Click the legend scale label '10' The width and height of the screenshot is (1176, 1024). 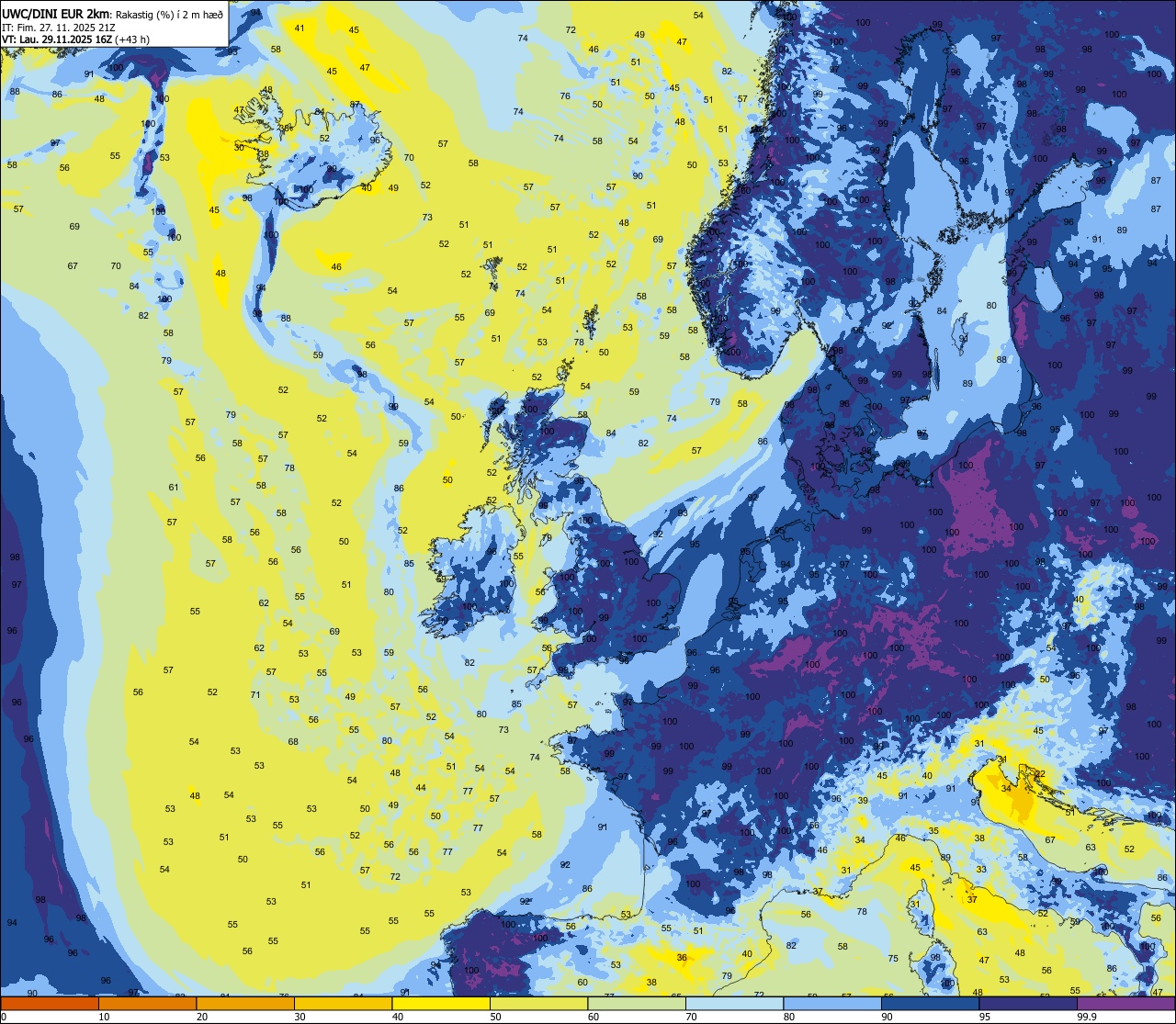click(x=104, y=1017)
